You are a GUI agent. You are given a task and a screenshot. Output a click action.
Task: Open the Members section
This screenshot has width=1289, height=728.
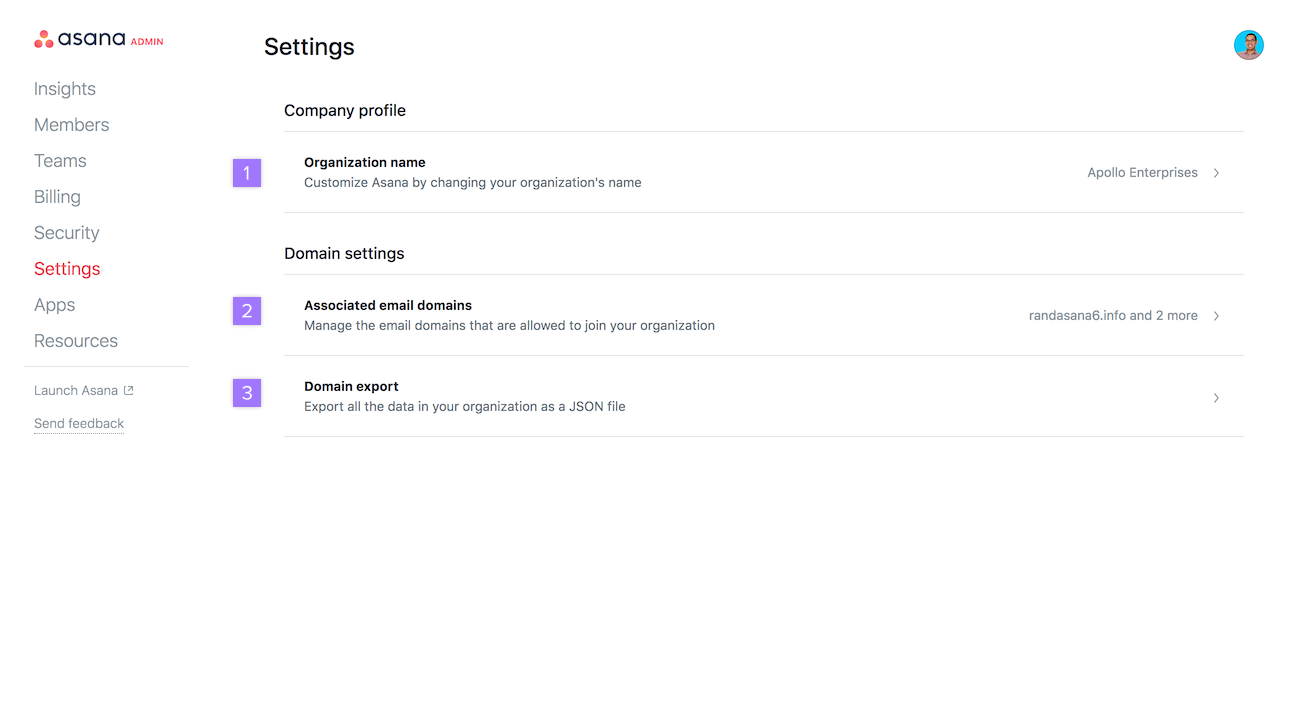coord(72,125)
